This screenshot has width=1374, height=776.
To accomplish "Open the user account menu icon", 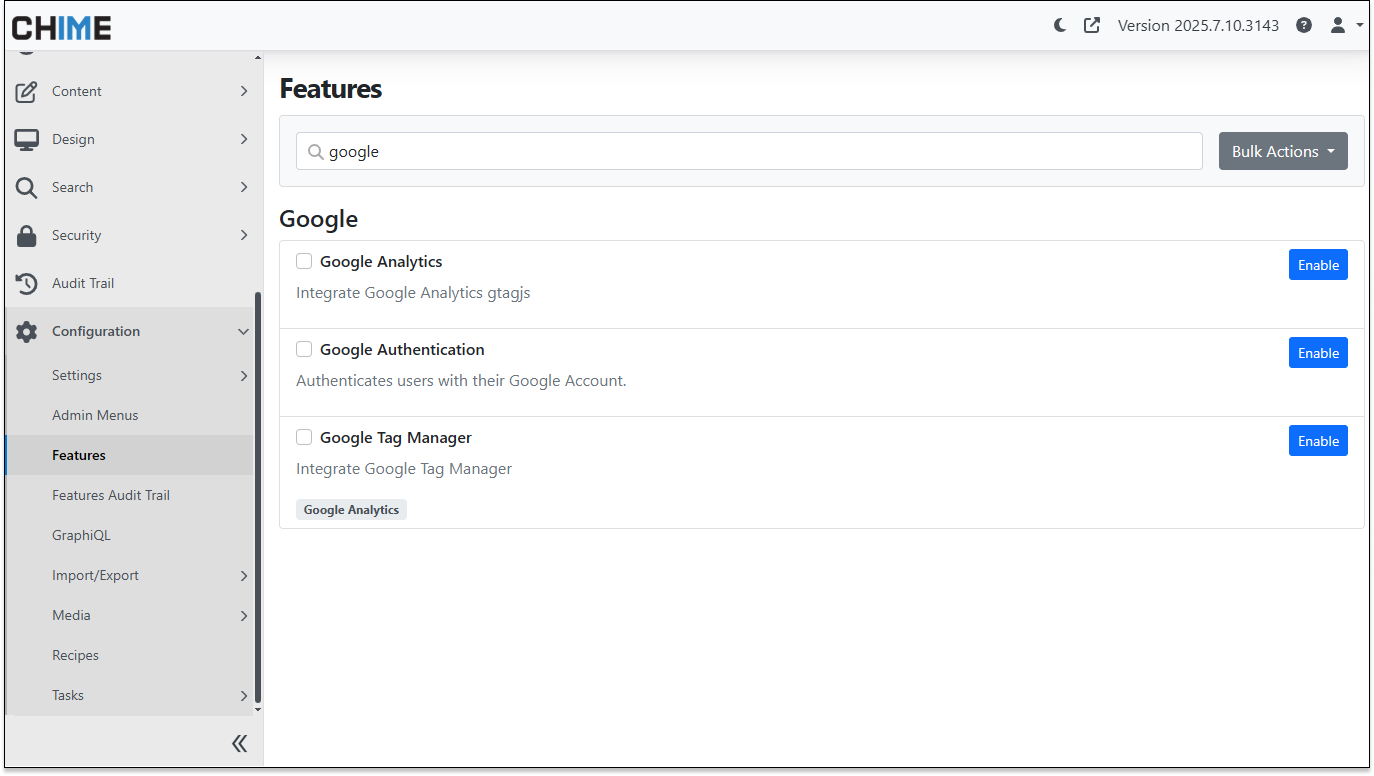I will click(x=1338, y=26).
